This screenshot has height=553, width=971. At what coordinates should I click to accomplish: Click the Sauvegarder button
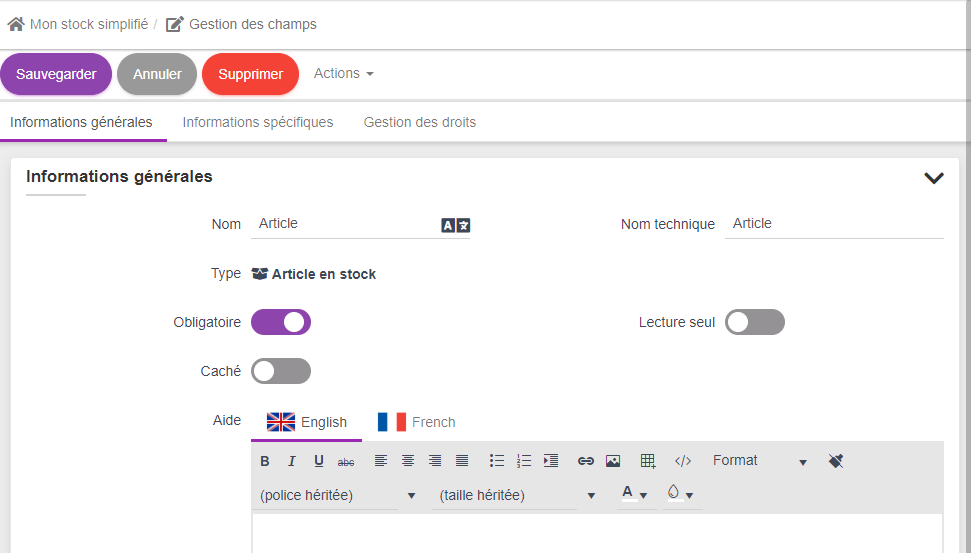pos(56,74)
